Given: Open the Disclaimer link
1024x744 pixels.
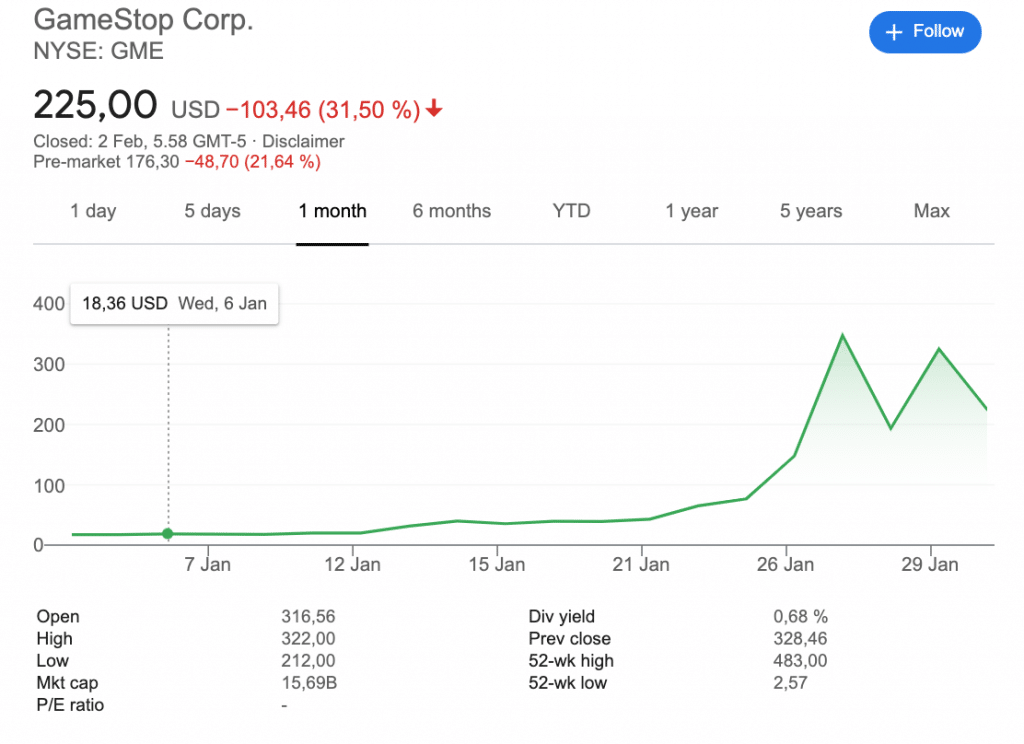Looking at the screenshot, I should point(303,142).
